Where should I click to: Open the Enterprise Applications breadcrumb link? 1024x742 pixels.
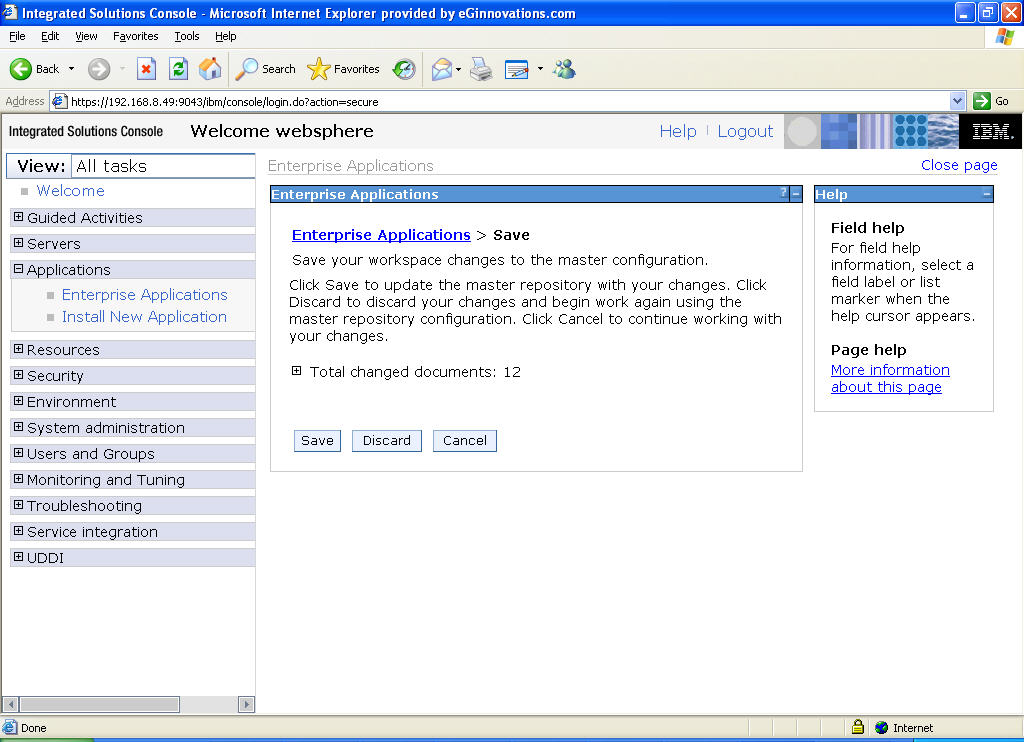click(x=381, y=235)
